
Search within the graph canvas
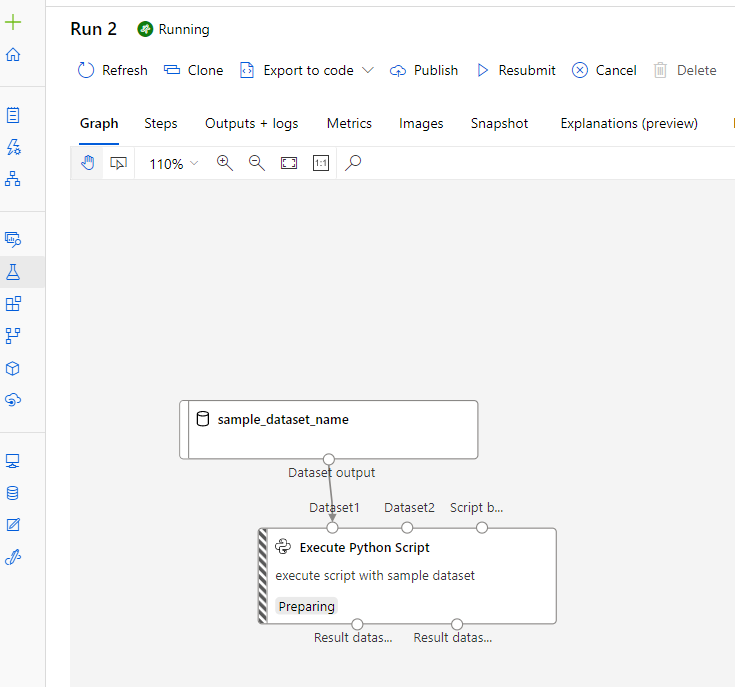pyautogui.click(x=353, y=163)
